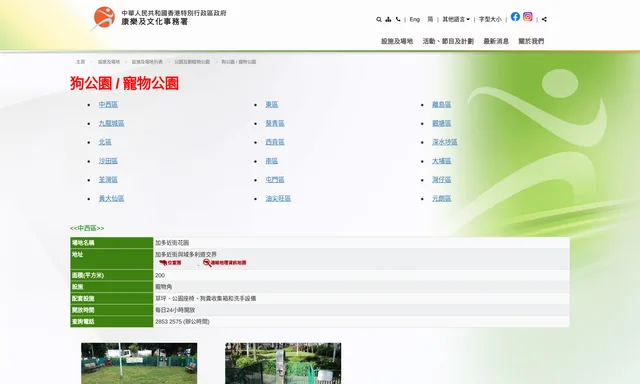Jump to 元朗區 district link

442,198
